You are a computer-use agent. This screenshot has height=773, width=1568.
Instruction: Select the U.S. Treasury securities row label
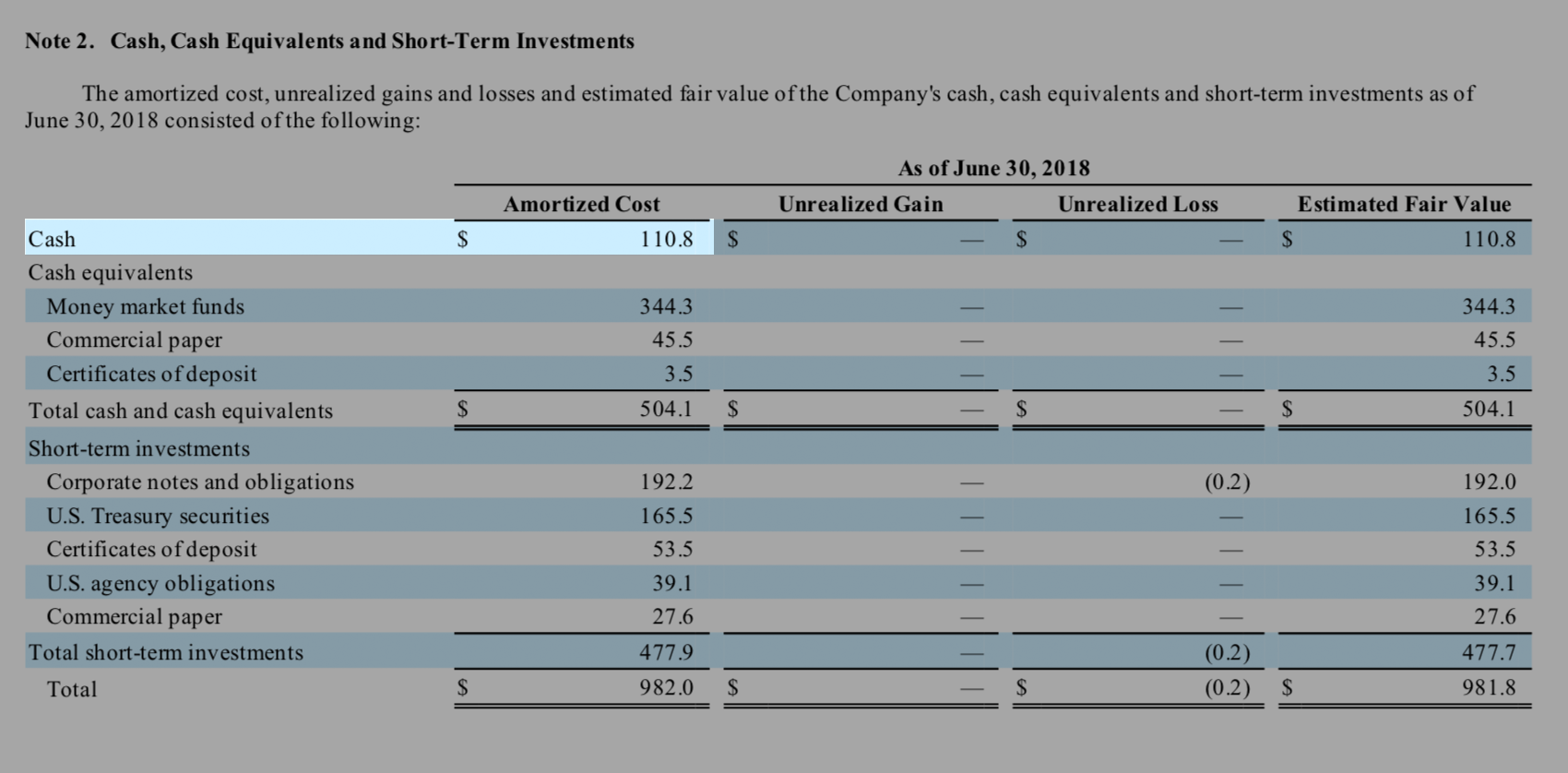click(158, 516)
